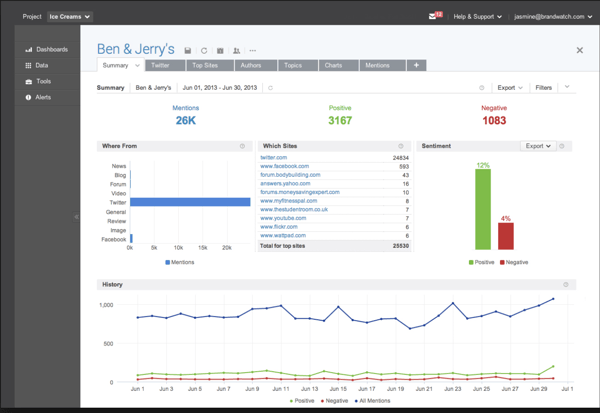Toggle Positive series in History legend

pos(302,401)
